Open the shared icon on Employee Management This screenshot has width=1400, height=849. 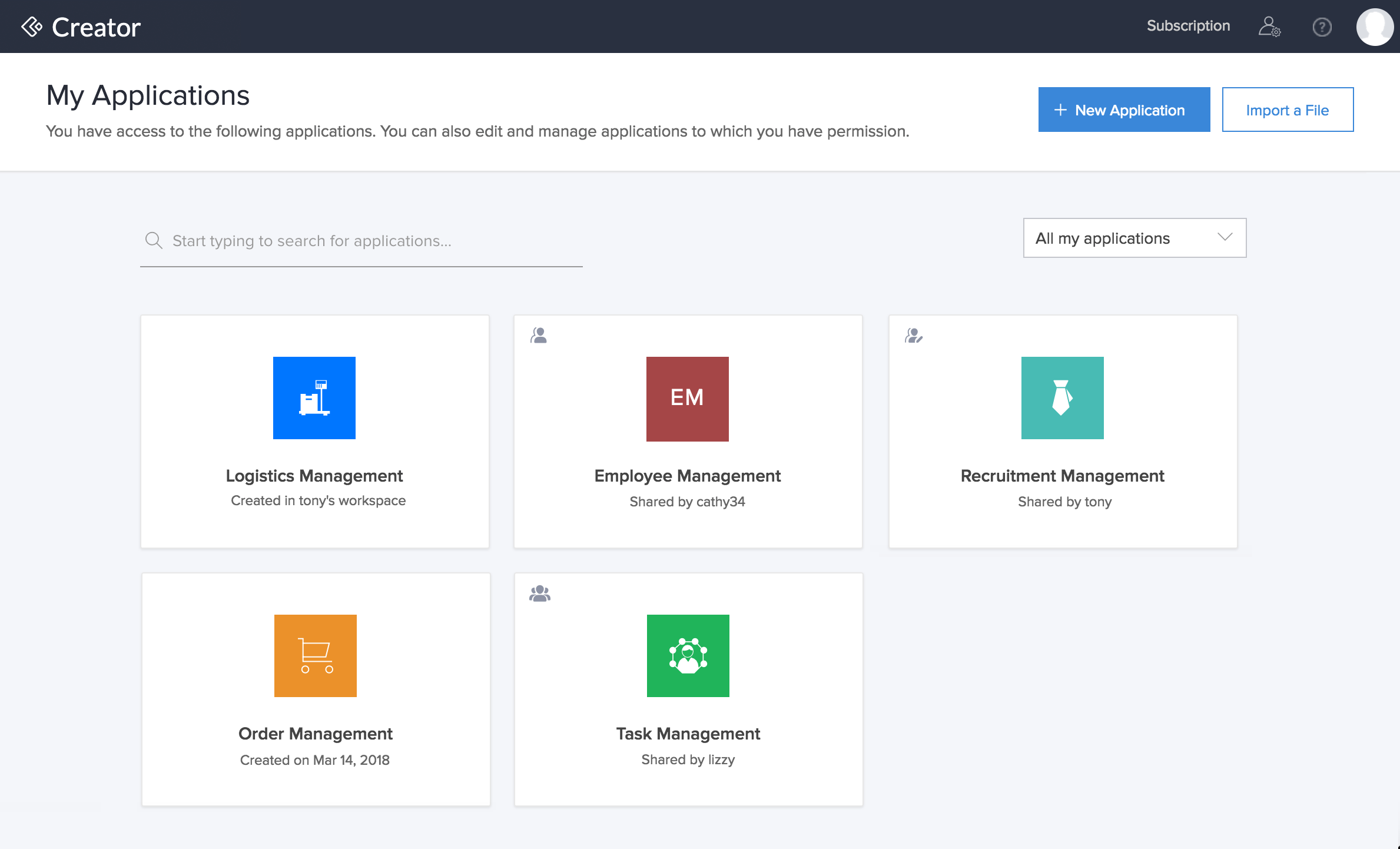[x=539, y=334]
